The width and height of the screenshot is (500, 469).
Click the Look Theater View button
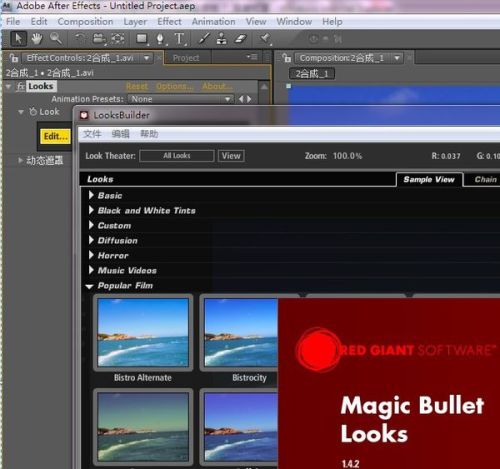(x=231, y=156)
